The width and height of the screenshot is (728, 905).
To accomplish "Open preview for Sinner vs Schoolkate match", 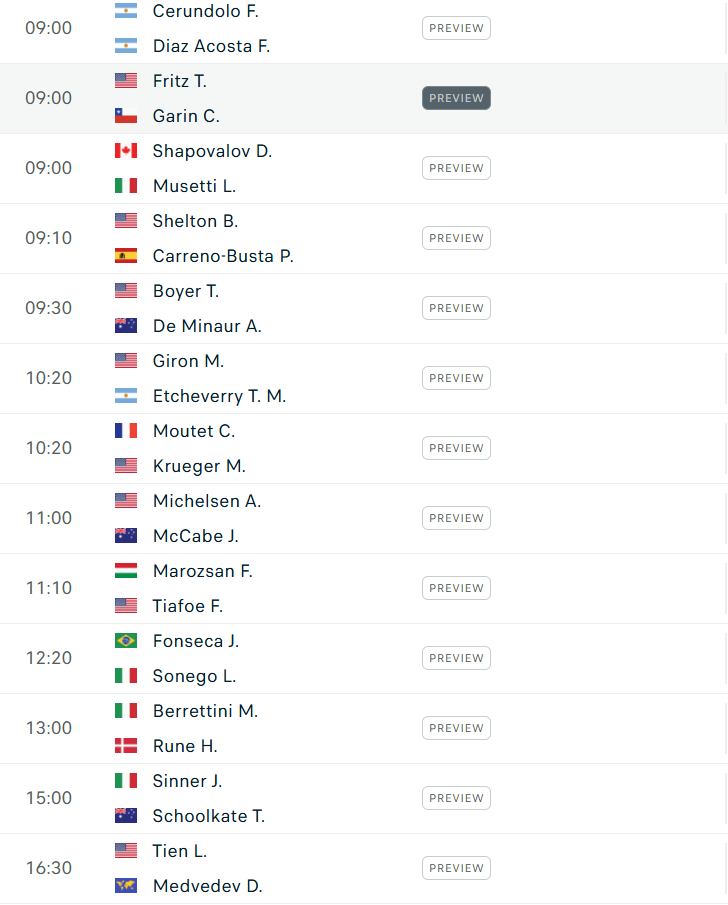I will point(456,798).
